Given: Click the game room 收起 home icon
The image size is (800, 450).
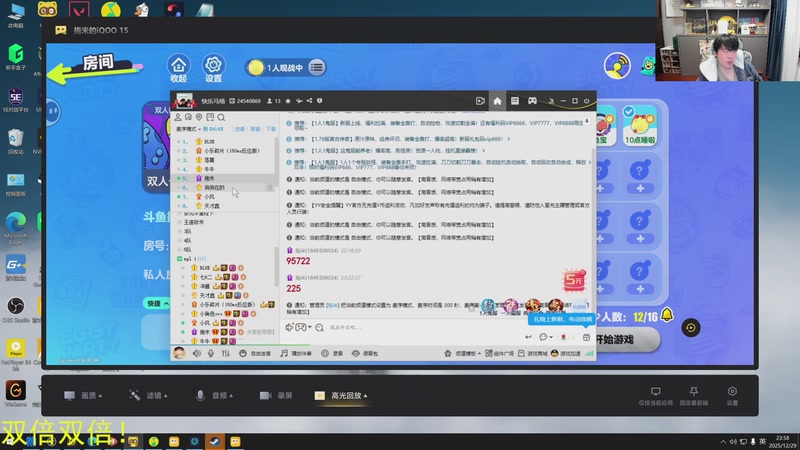Looking at the screenshot, I should click(x=178, y=68).
